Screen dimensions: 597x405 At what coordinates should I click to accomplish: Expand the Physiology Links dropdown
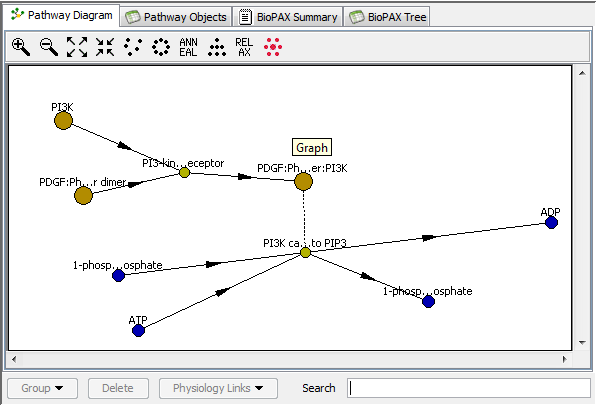218,388
